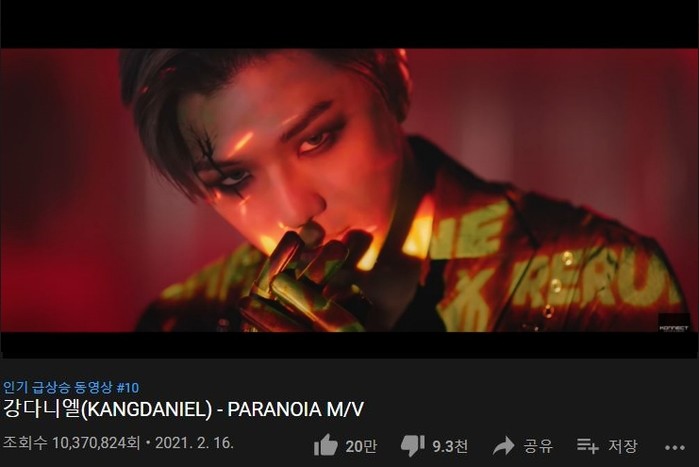The width and height of the screenshot is (699, 467).
Task: Open the 인기 급상승 동영상 #10 trending link
Action: [x=71, y=387]
